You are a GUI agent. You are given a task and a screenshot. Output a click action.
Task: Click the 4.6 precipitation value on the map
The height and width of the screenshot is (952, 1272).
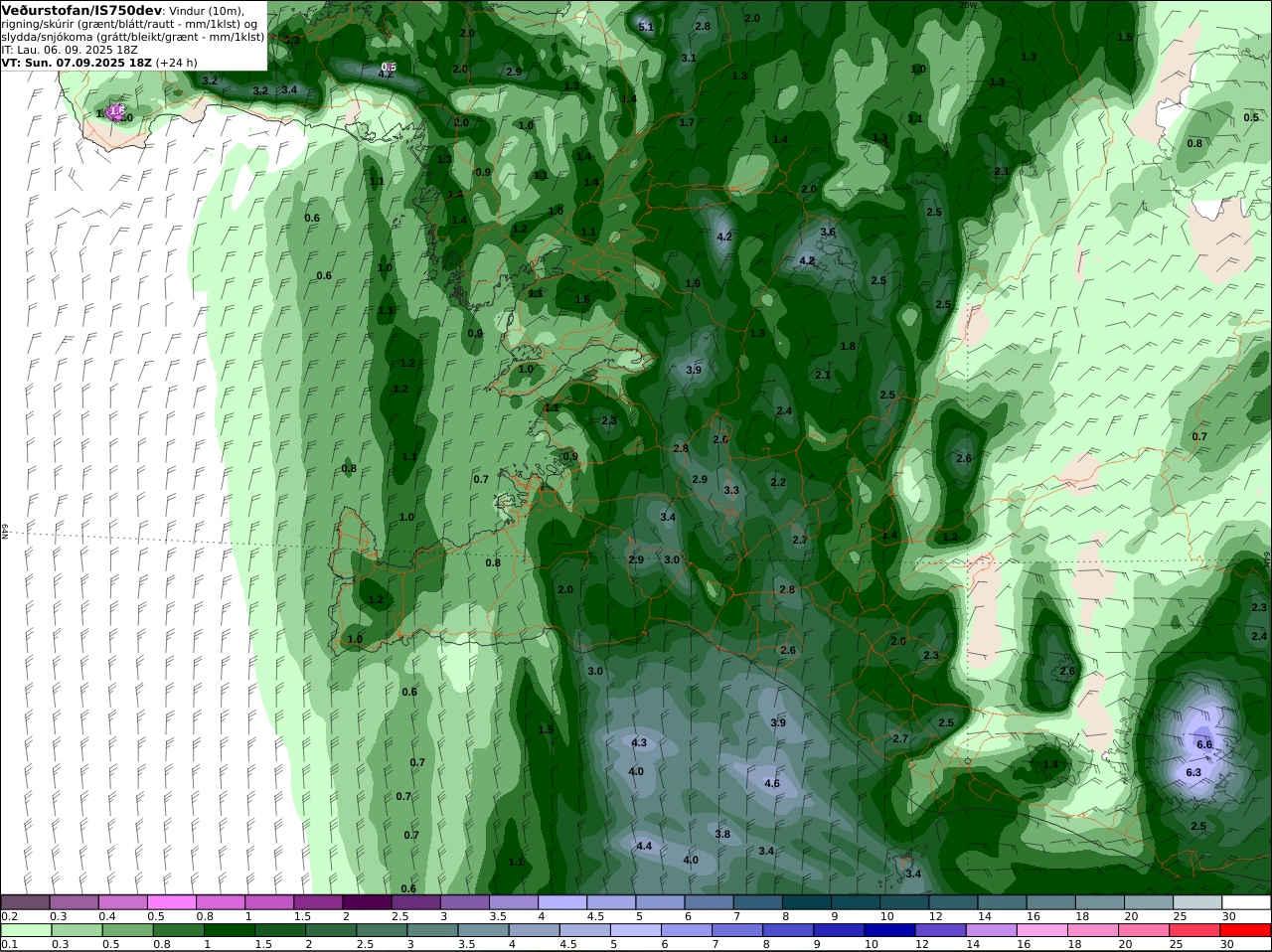tap(772, 783)
